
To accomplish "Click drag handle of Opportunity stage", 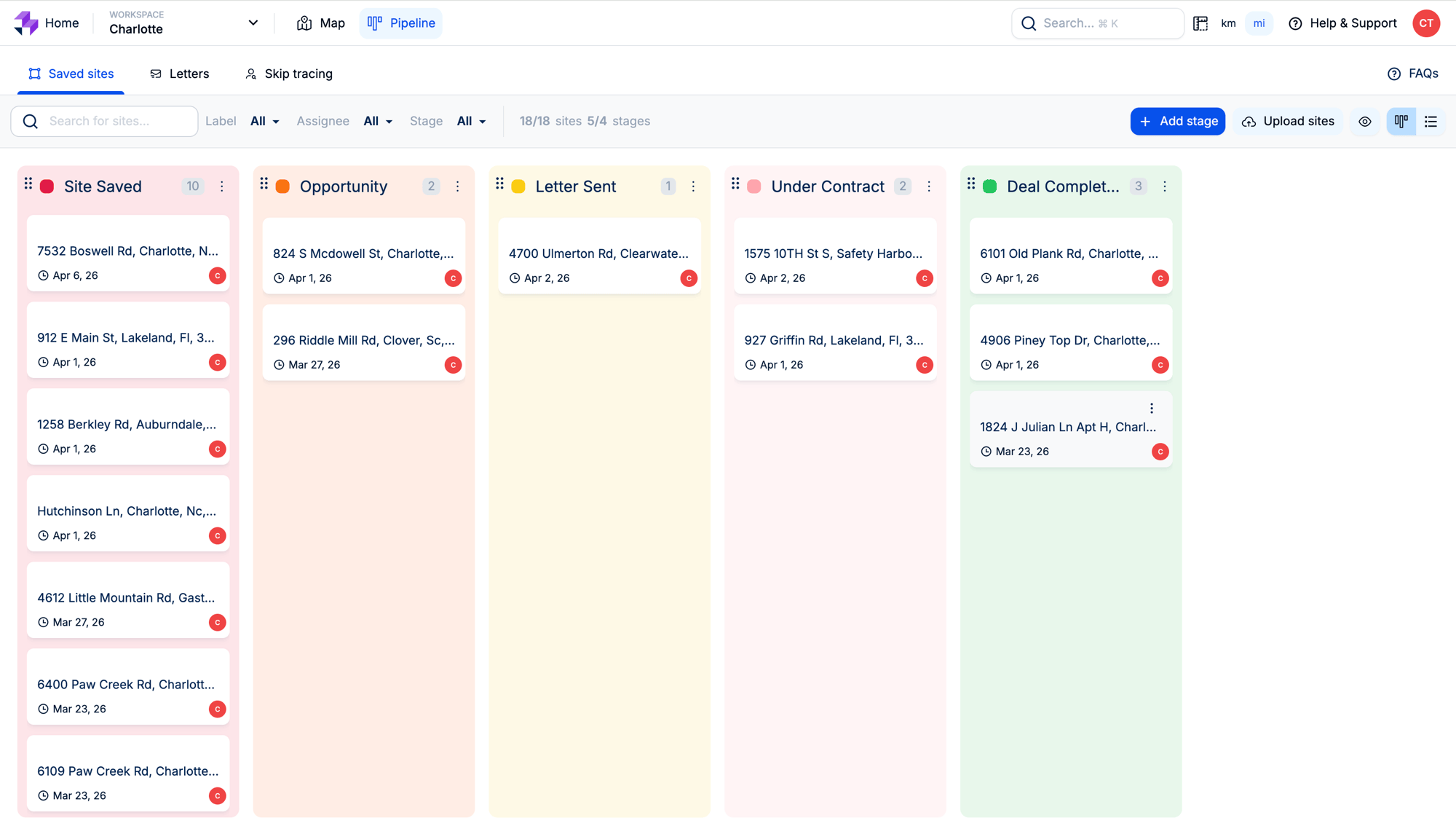I will tap(264, 184).
